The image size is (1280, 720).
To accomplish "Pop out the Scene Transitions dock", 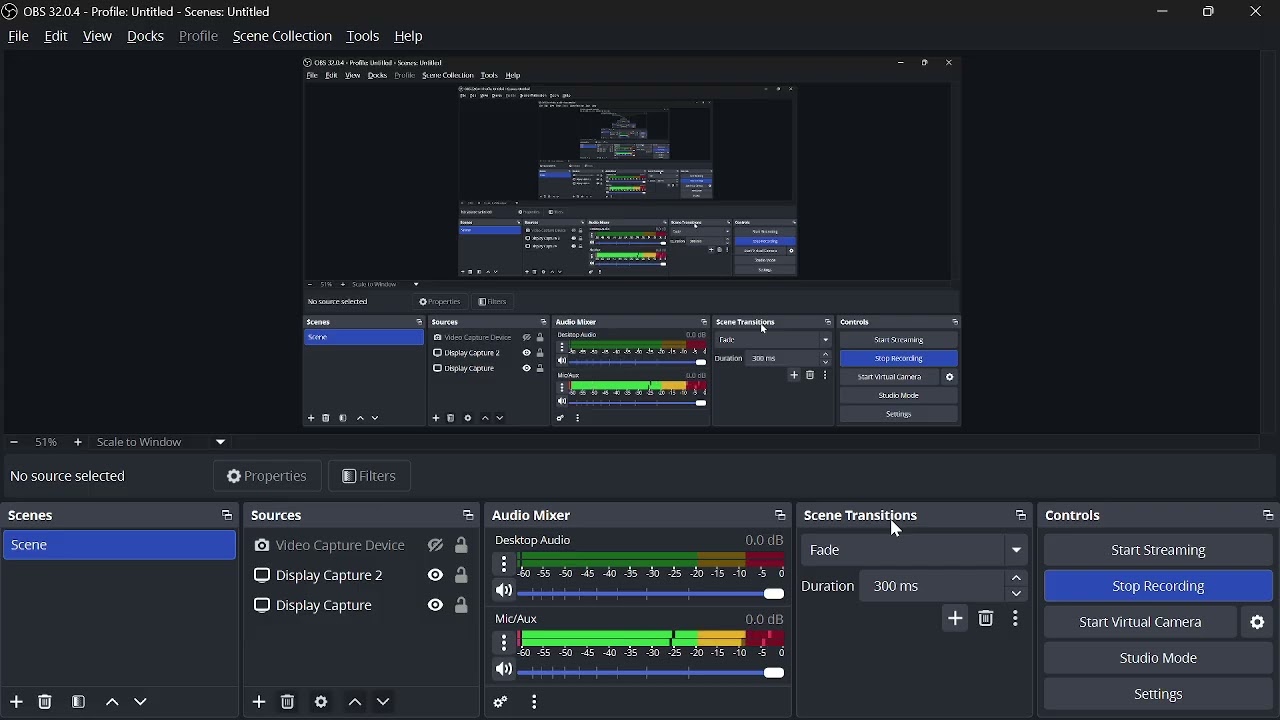I will tap(1021, 516).
